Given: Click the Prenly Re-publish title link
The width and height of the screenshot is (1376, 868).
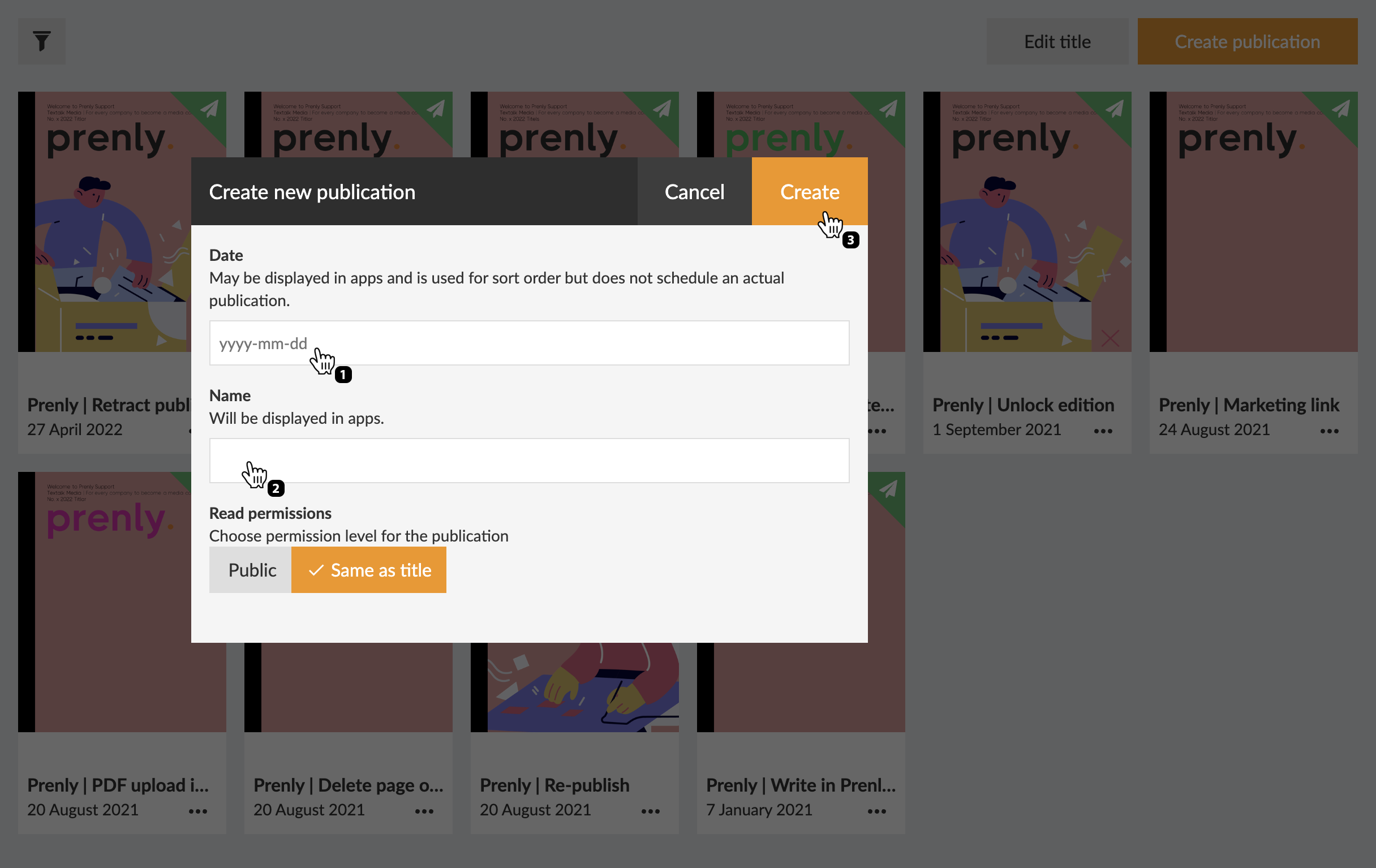Looking at the screenshot, I should tap(554, 785).
